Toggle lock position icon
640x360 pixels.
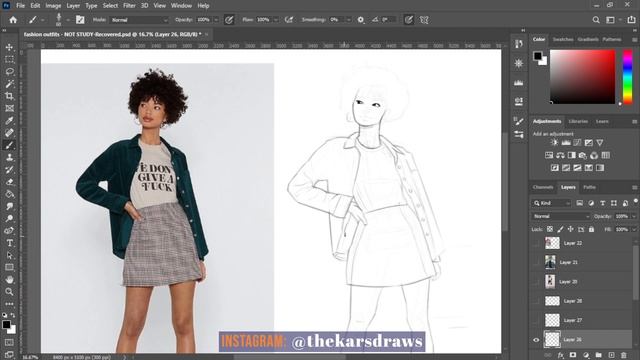tap(571, 229)
